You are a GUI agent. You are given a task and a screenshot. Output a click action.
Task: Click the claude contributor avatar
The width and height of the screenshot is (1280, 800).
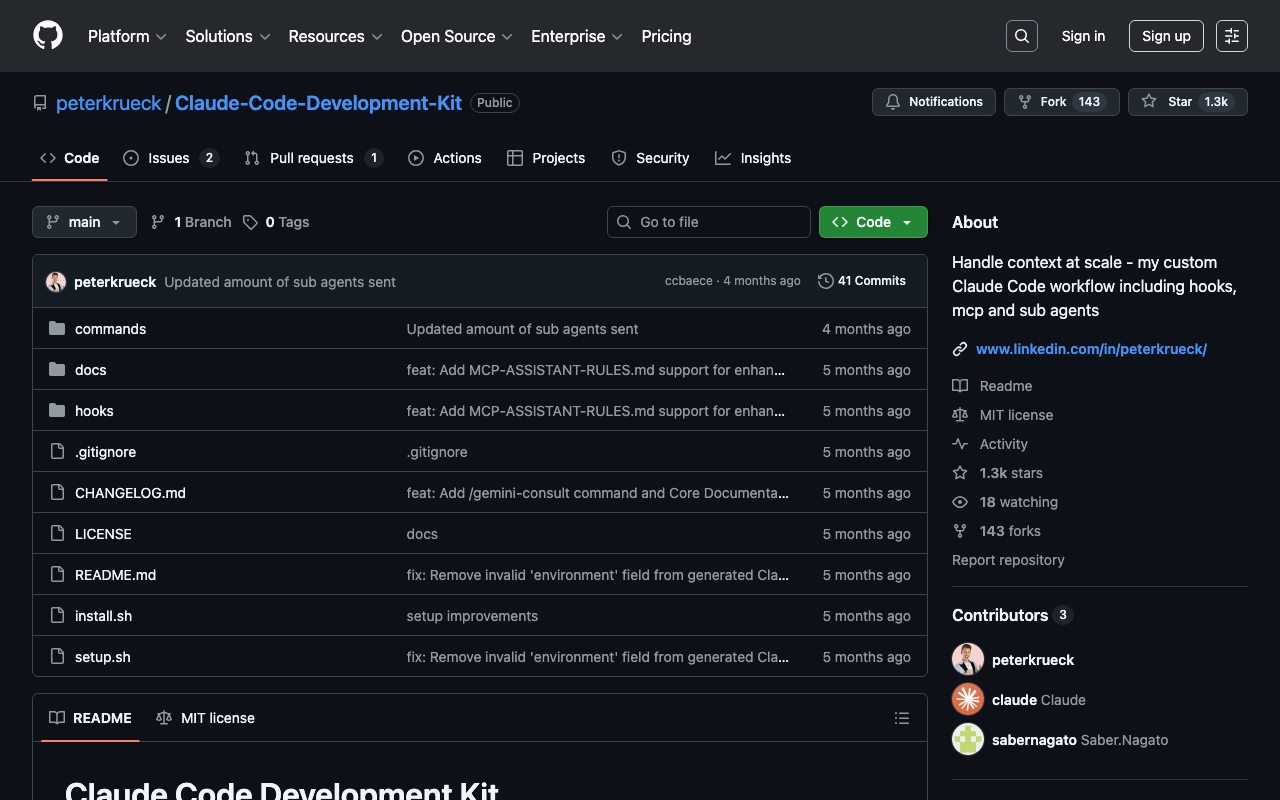point(968,700)
